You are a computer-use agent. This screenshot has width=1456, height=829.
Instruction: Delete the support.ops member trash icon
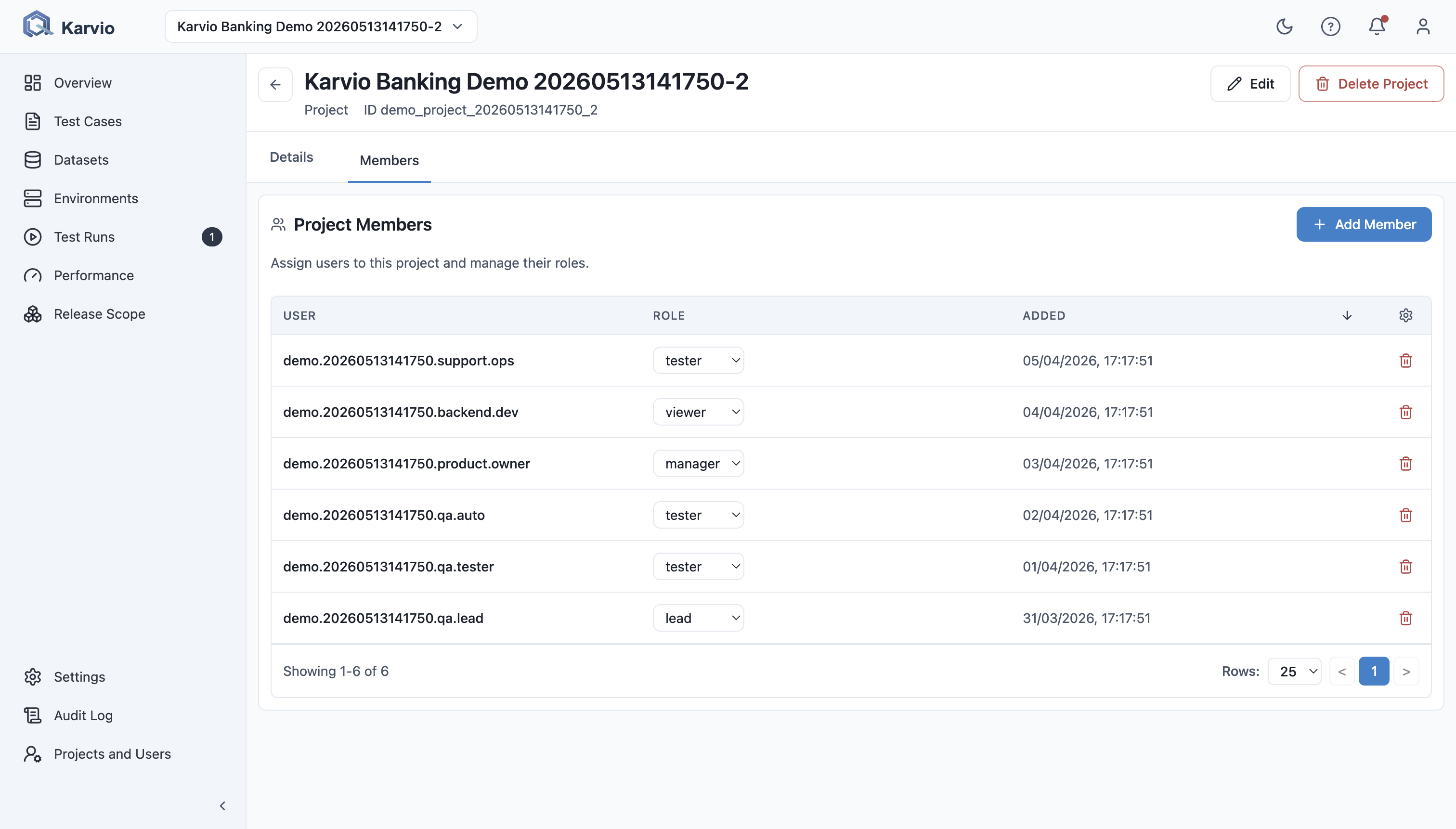(x=1405, y=361)
